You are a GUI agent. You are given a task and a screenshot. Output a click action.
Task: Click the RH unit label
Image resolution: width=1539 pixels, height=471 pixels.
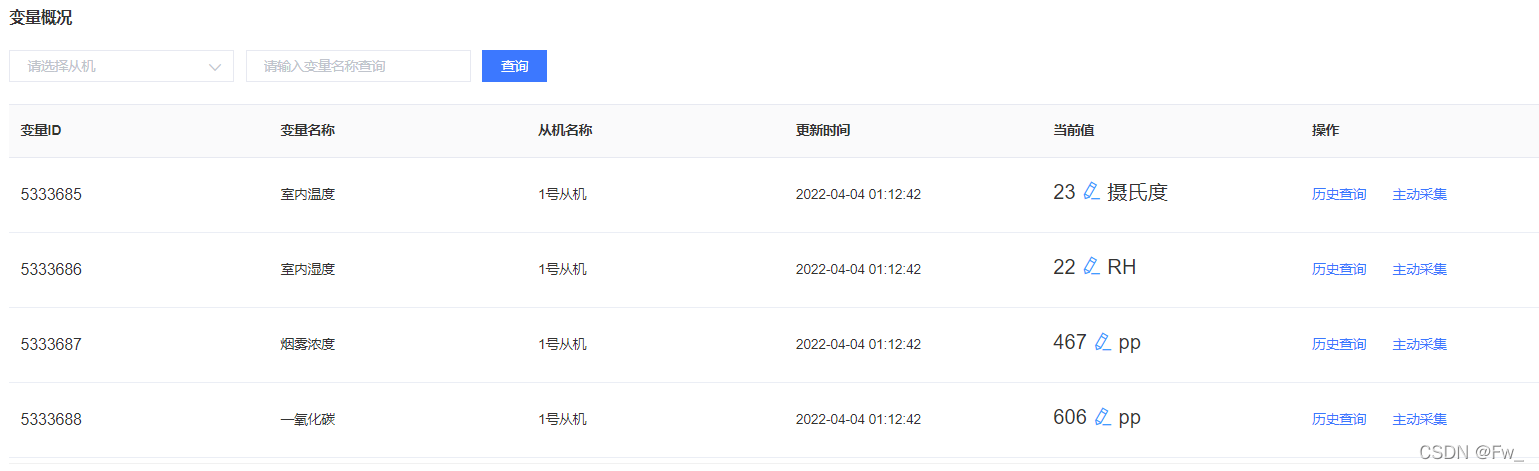tap(1122, 267)
